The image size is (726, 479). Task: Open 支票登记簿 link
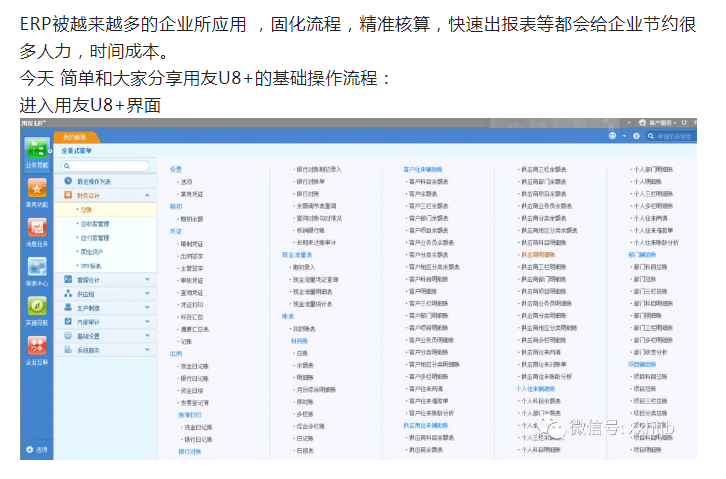[194, 403]
